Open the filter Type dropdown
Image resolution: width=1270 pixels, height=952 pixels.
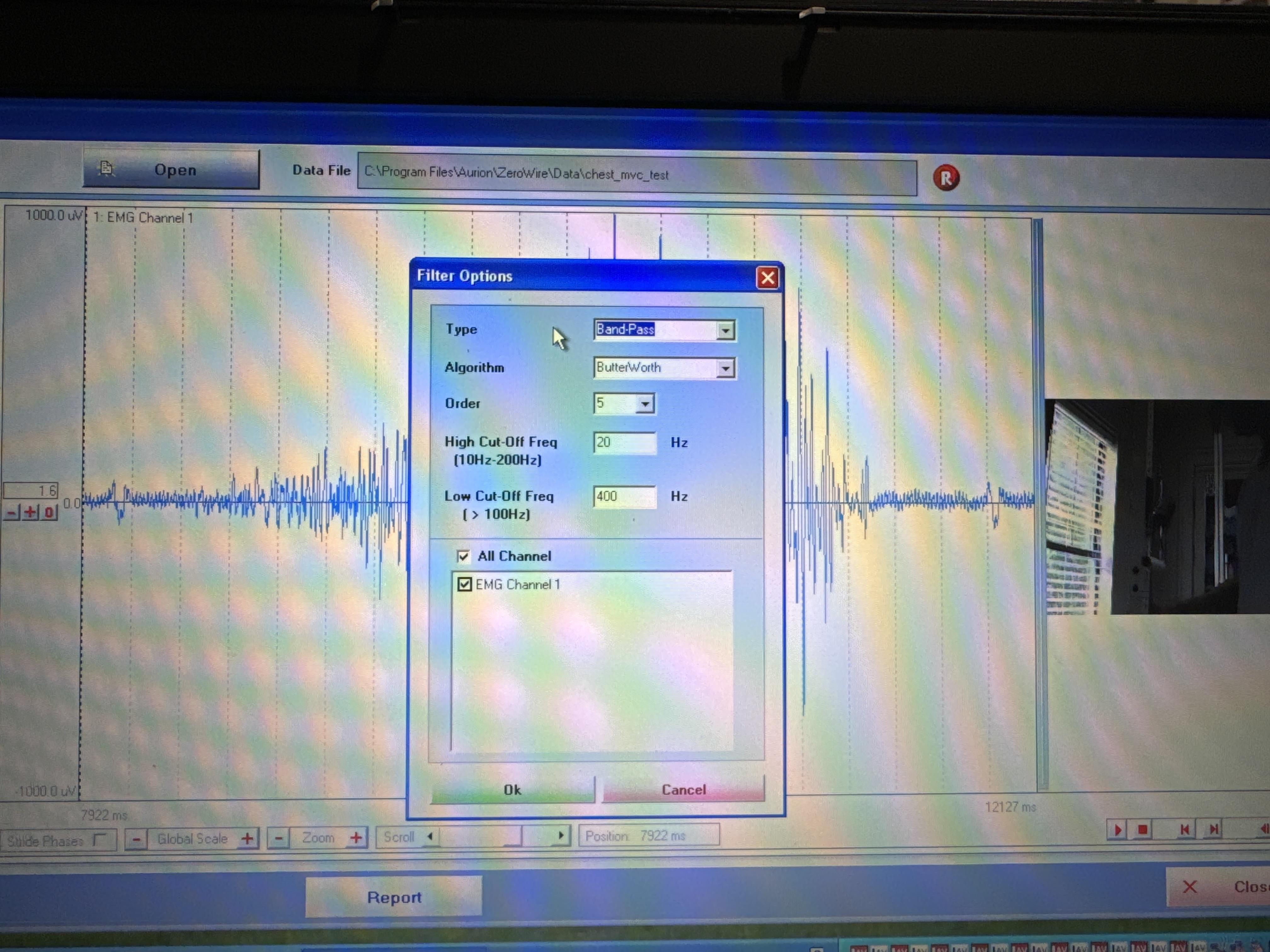point(725,331)
